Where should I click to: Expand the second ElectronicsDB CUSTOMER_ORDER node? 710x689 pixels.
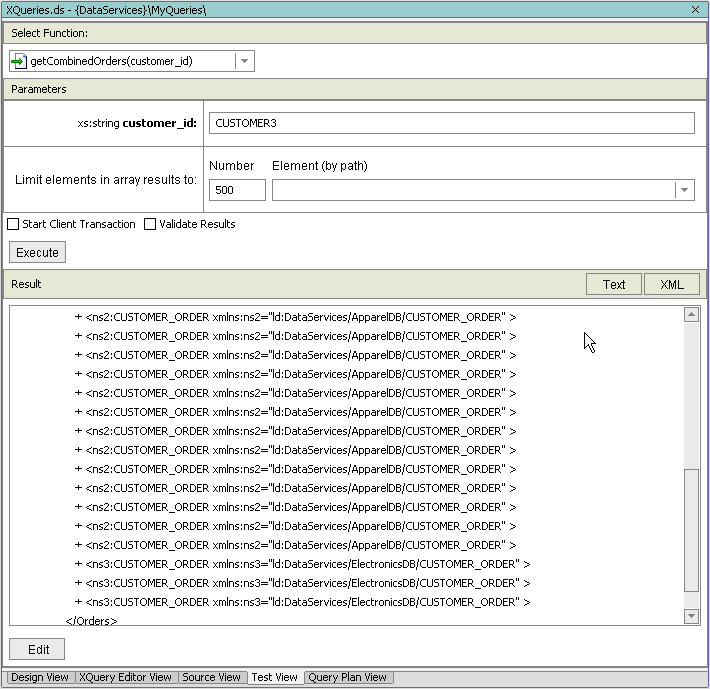[78, 583]
